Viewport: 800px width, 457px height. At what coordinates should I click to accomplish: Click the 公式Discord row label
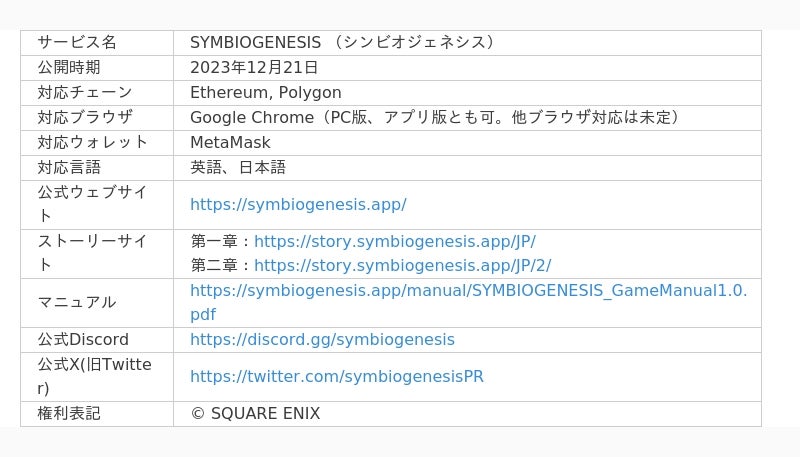83,339
